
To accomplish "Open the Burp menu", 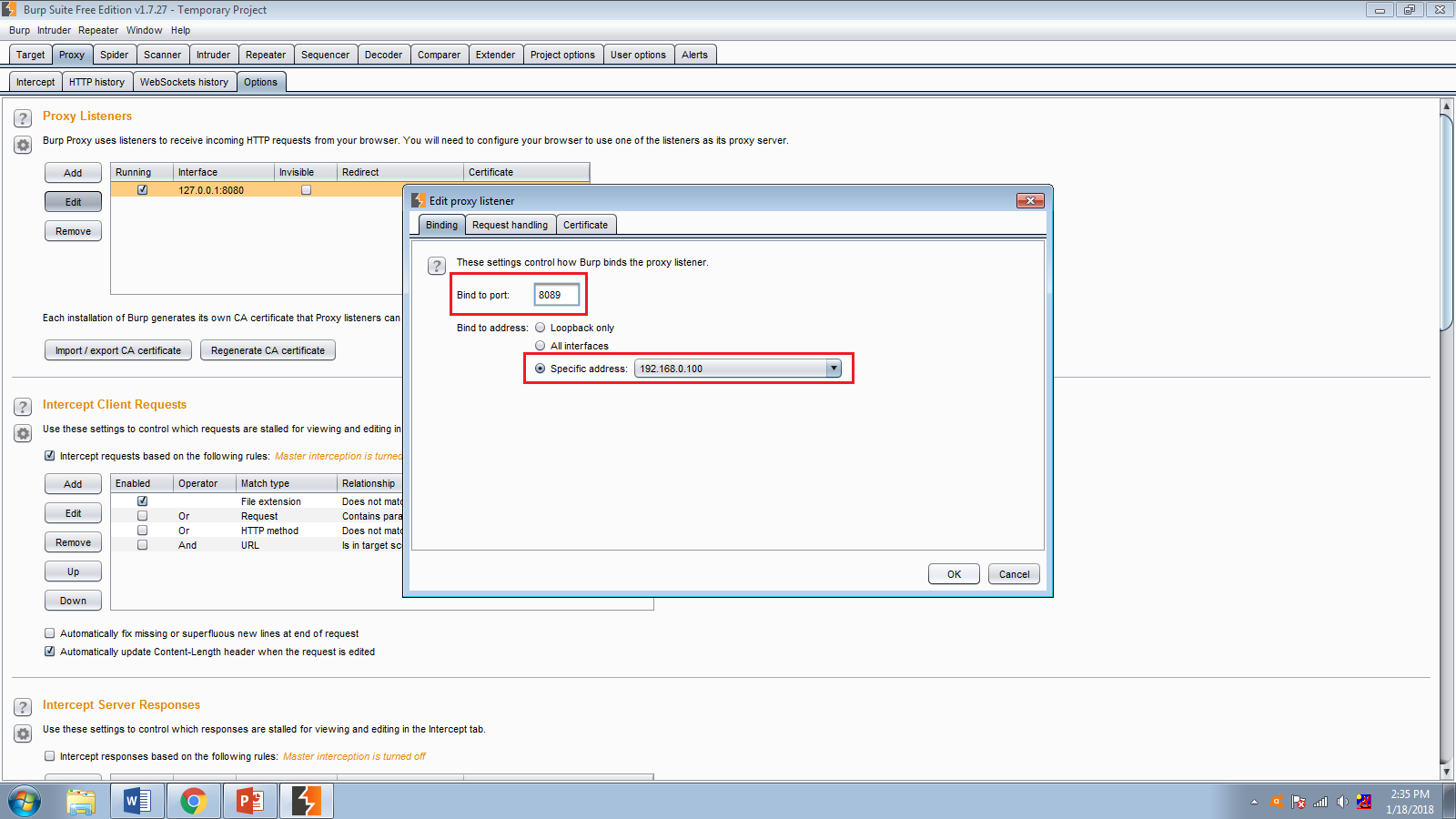I will click(19, 30).
